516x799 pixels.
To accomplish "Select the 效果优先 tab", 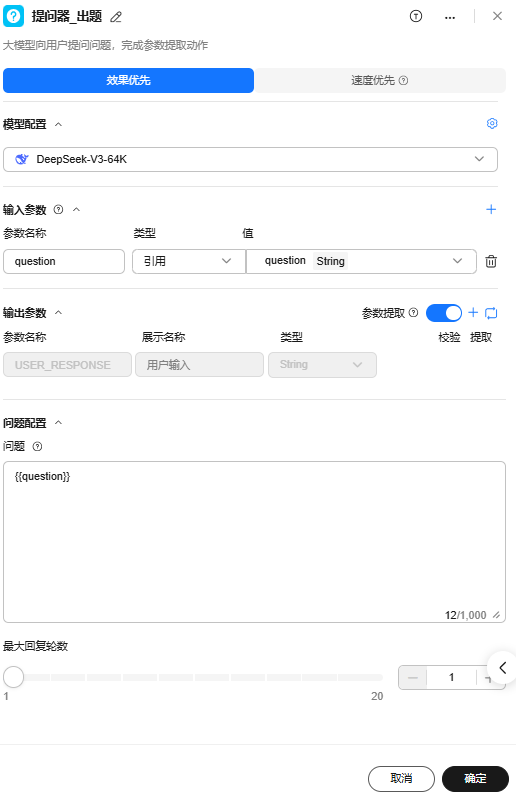I will pyautogui.click(x=128, y=81).
